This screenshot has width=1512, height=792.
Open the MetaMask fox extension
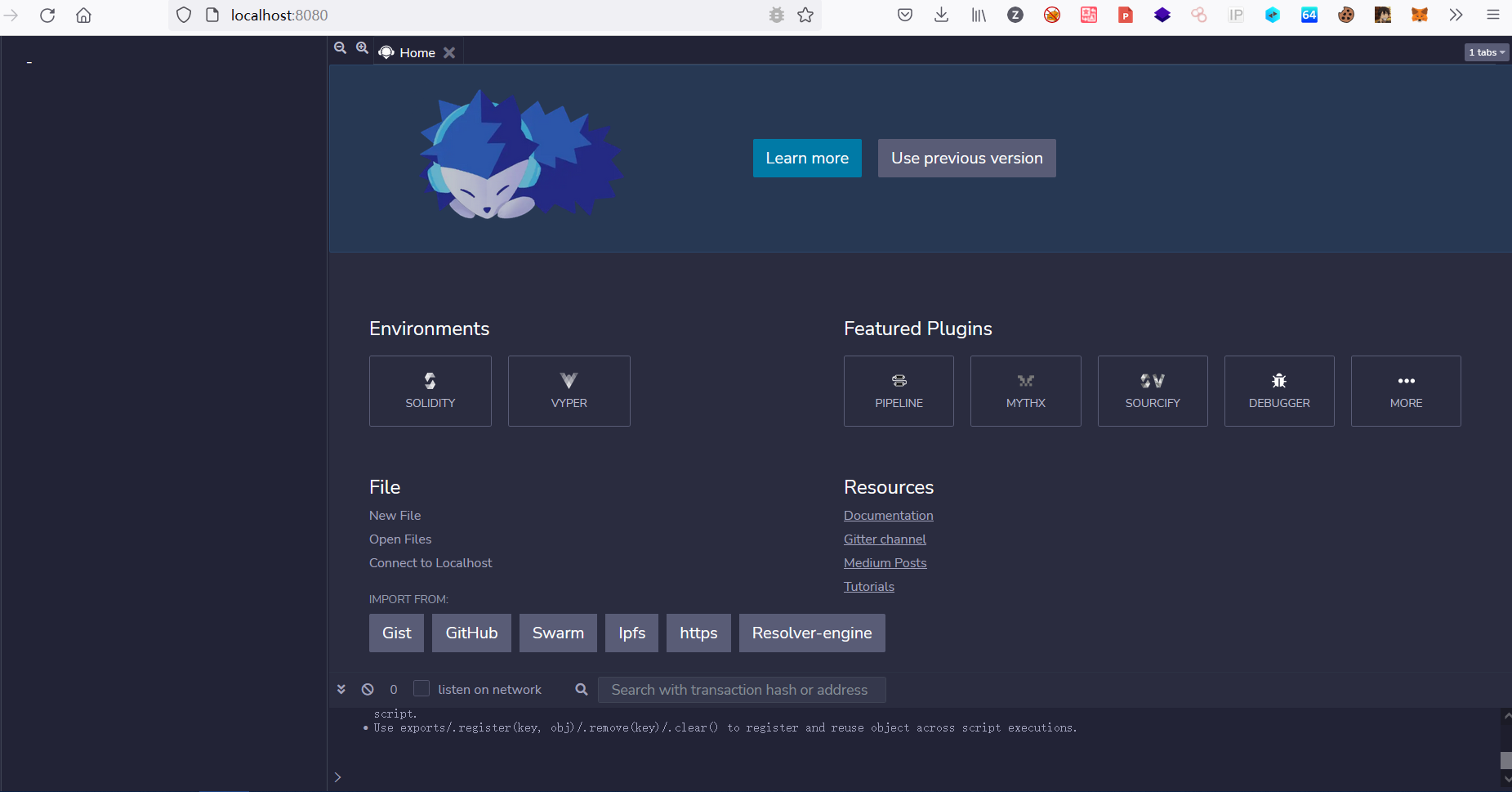coord(1420,15)
